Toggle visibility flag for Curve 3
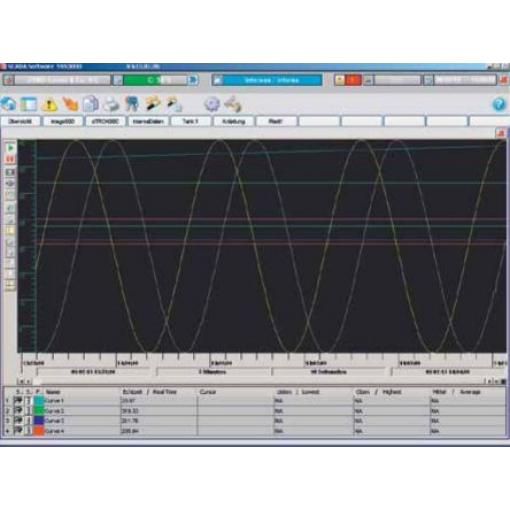510x510 pixels. pyautogui.click(x=18, y=421)
